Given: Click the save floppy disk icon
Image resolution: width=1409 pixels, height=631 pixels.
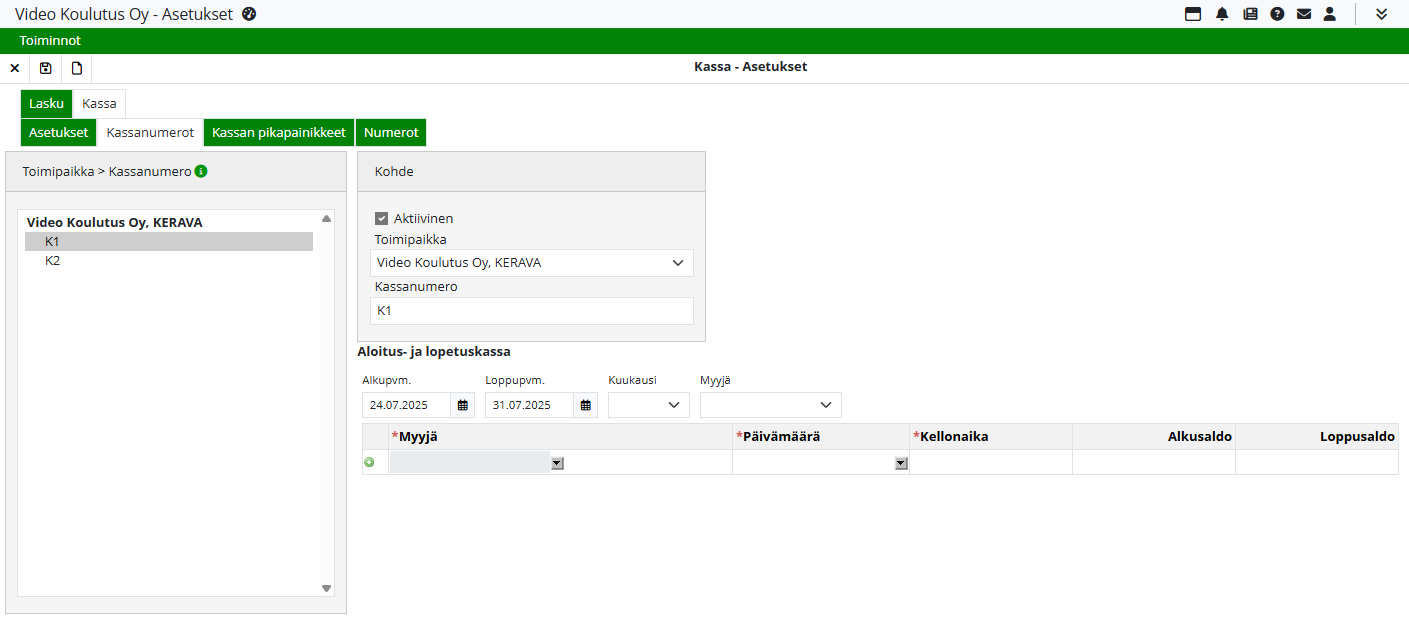Looking at the screenshot, I should click(45, 68).
